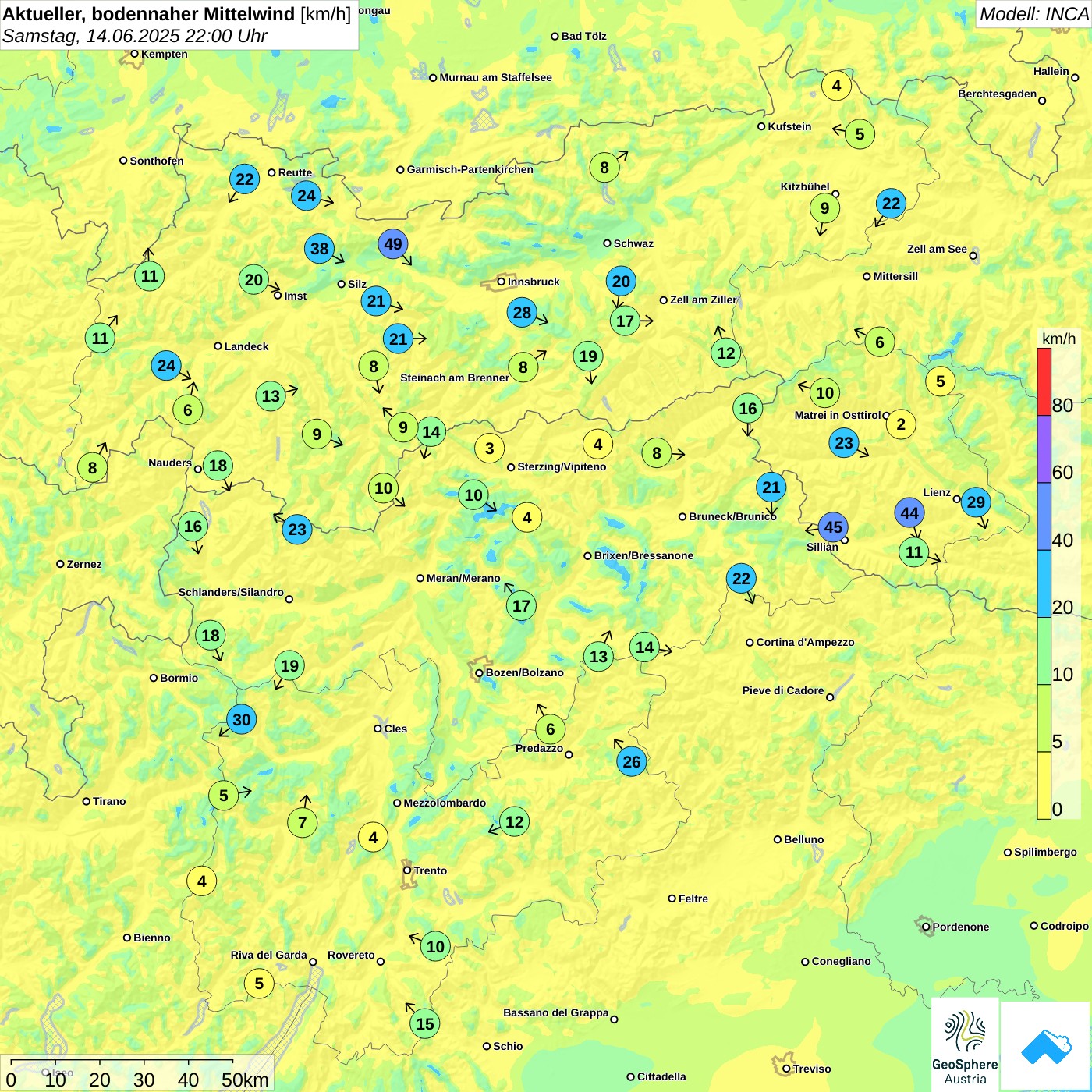Image resolution: width=1092 pixels, height=1092 pixels.
Task: Select the 12 km/h marker near Mezzolombardo
Action: [514, 821]
